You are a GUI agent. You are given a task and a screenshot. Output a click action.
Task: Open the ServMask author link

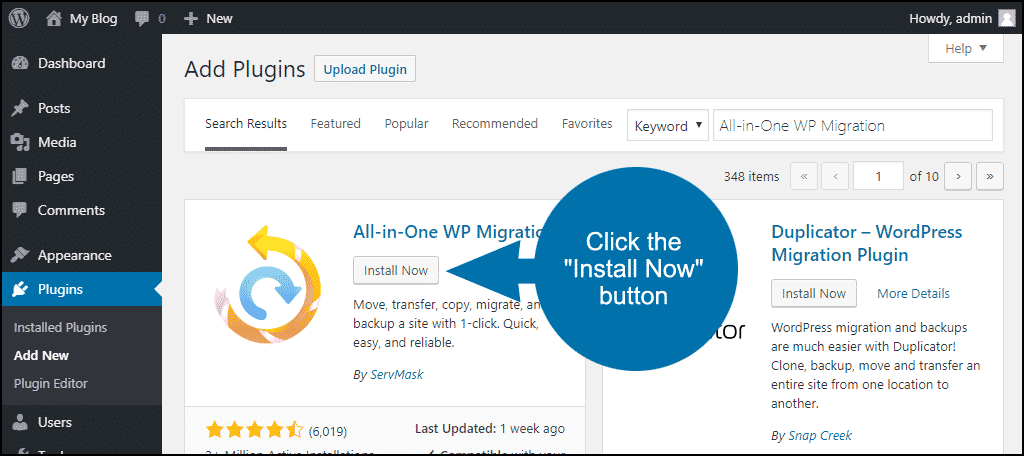(x=396, y=375)
